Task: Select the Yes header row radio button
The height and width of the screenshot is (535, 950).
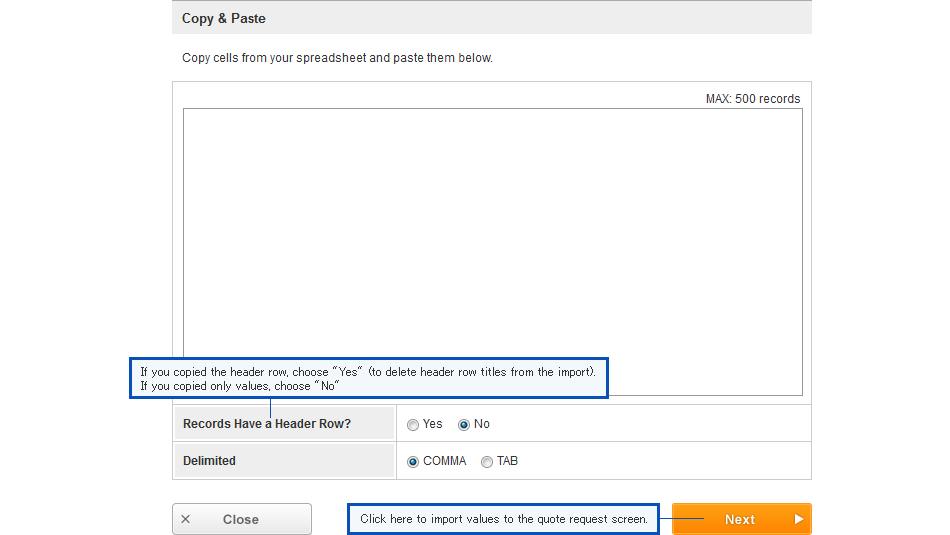Action: click(413, 425)
